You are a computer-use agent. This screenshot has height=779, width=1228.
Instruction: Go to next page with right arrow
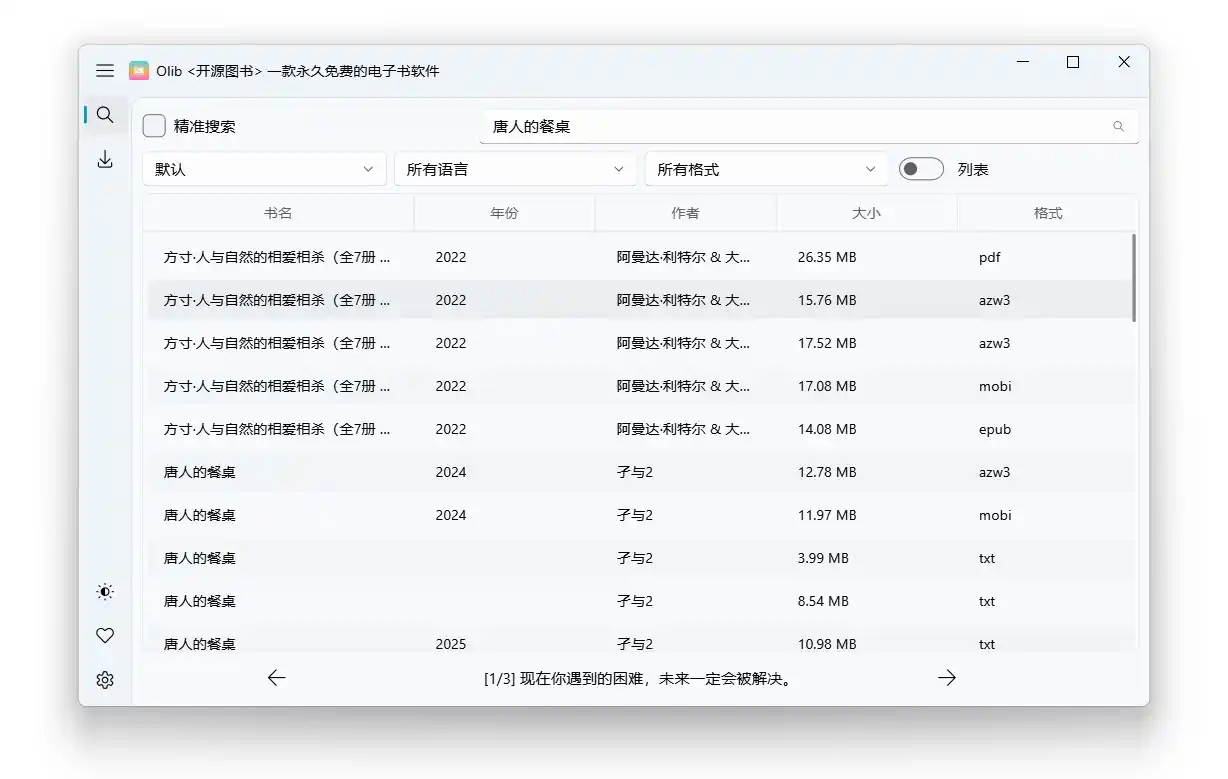(x=947, y=678)
